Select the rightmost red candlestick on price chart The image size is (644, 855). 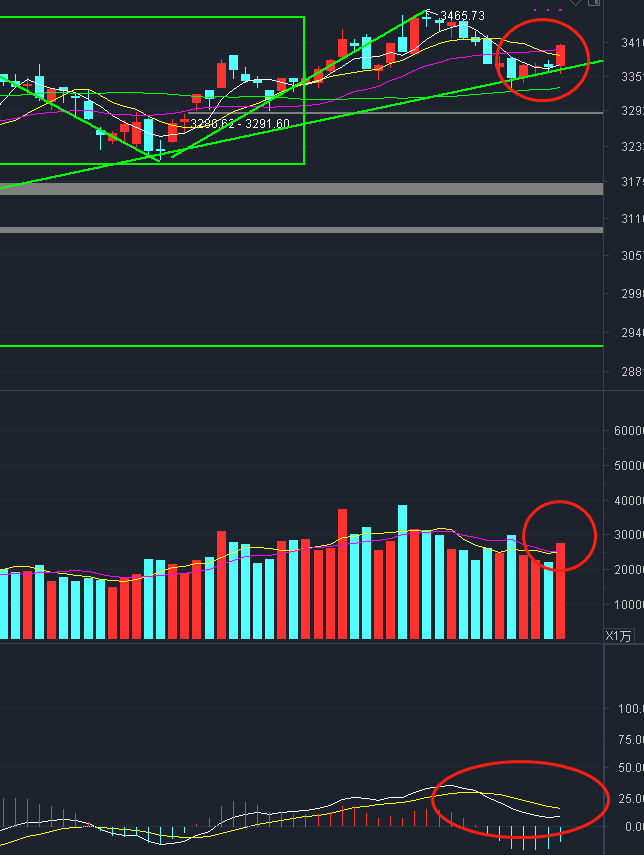561,58
